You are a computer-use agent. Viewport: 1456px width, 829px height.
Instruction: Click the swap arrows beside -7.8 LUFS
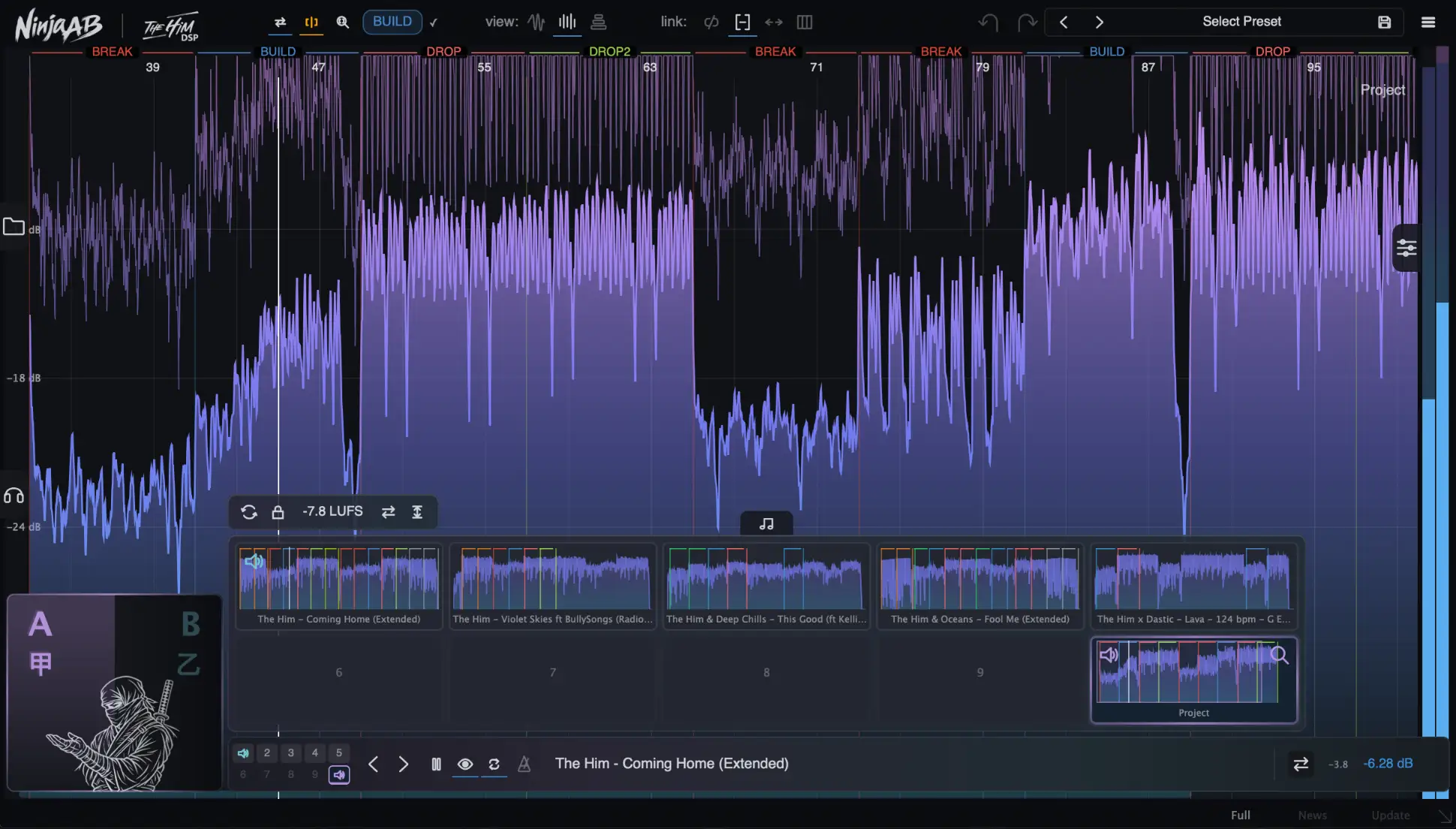(x=388, y=512)
